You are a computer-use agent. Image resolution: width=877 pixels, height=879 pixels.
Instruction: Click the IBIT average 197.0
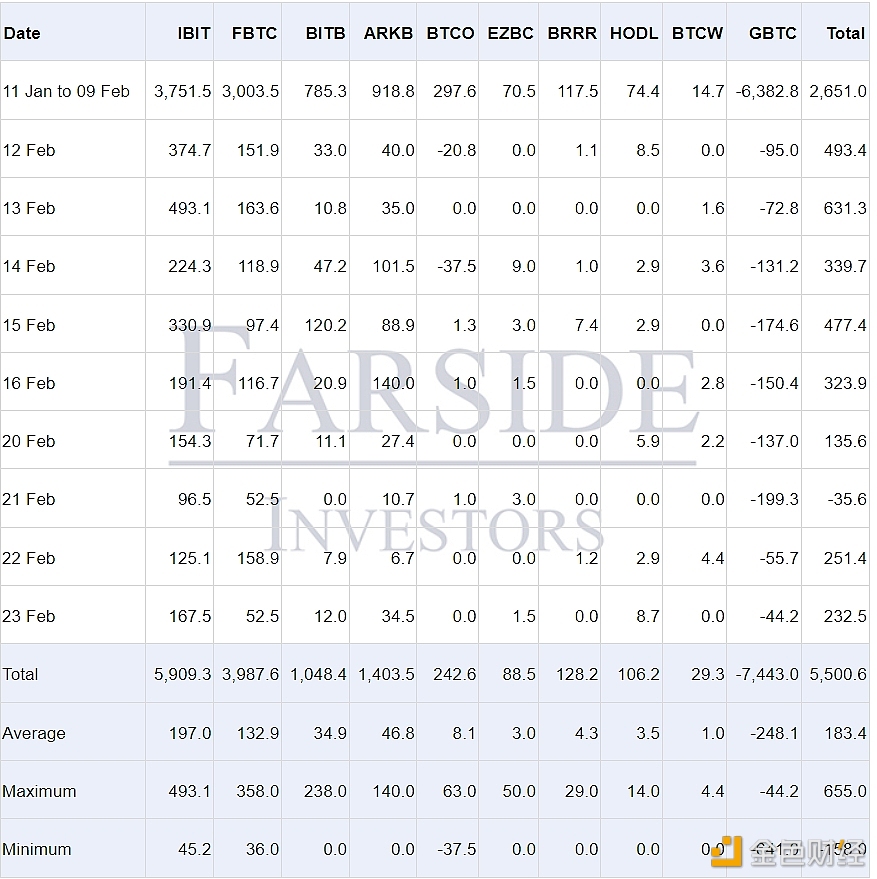tap(190, 733)
